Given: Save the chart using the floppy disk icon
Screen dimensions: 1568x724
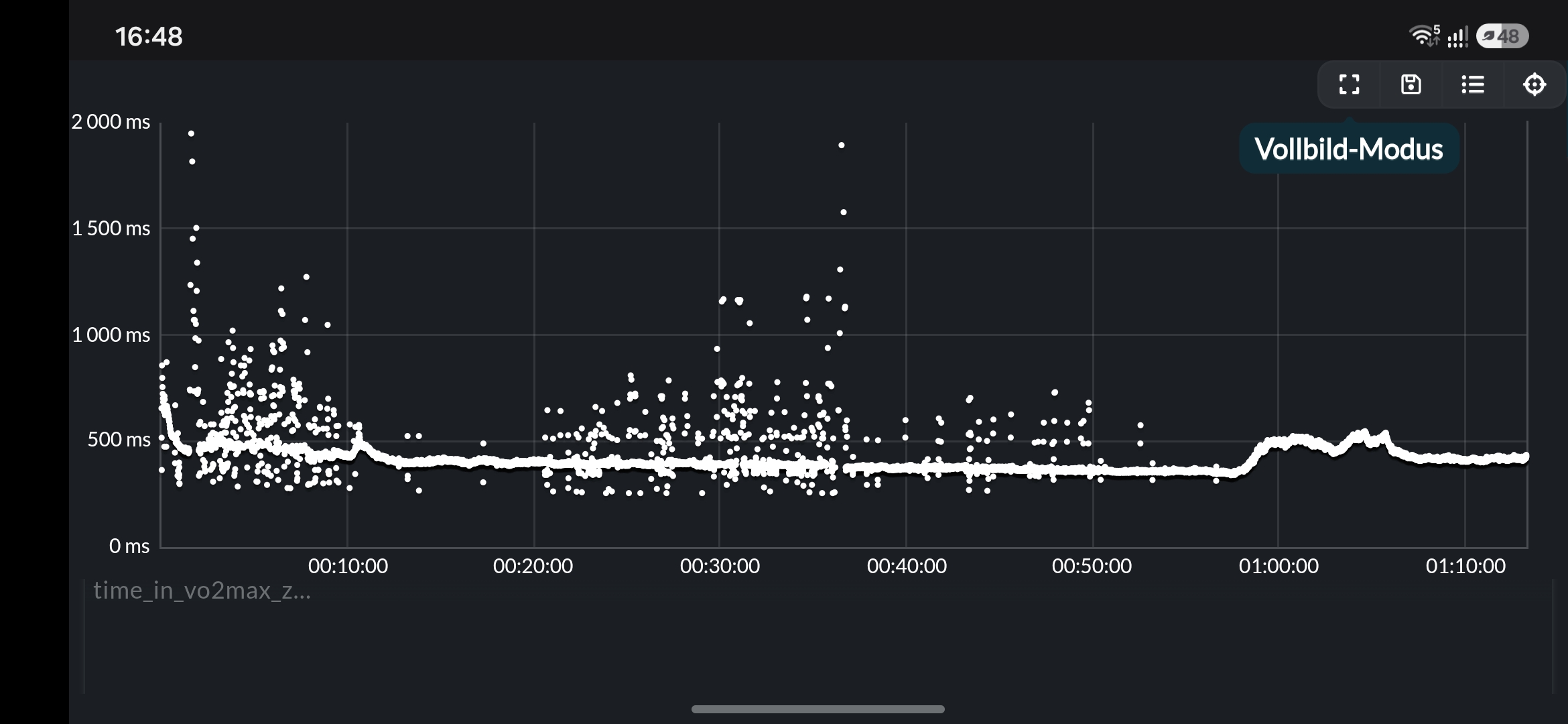Looking at the screenshot, I should click(1411, 84).
